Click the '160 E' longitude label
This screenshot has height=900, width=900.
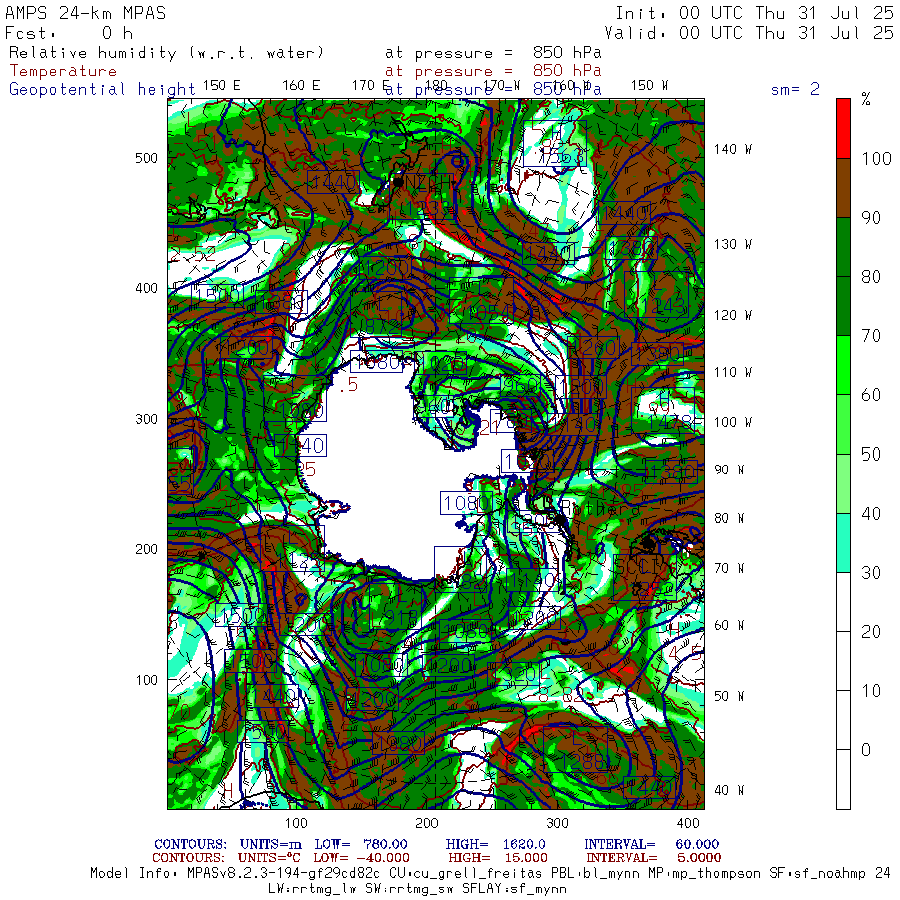click(301, 86)
